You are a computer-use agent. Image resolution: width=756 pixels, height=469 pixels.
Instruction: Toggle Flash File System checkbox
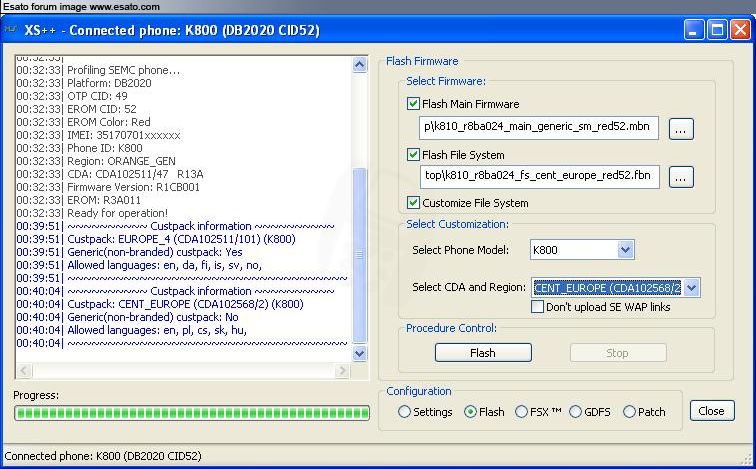[x=413, y=155]
